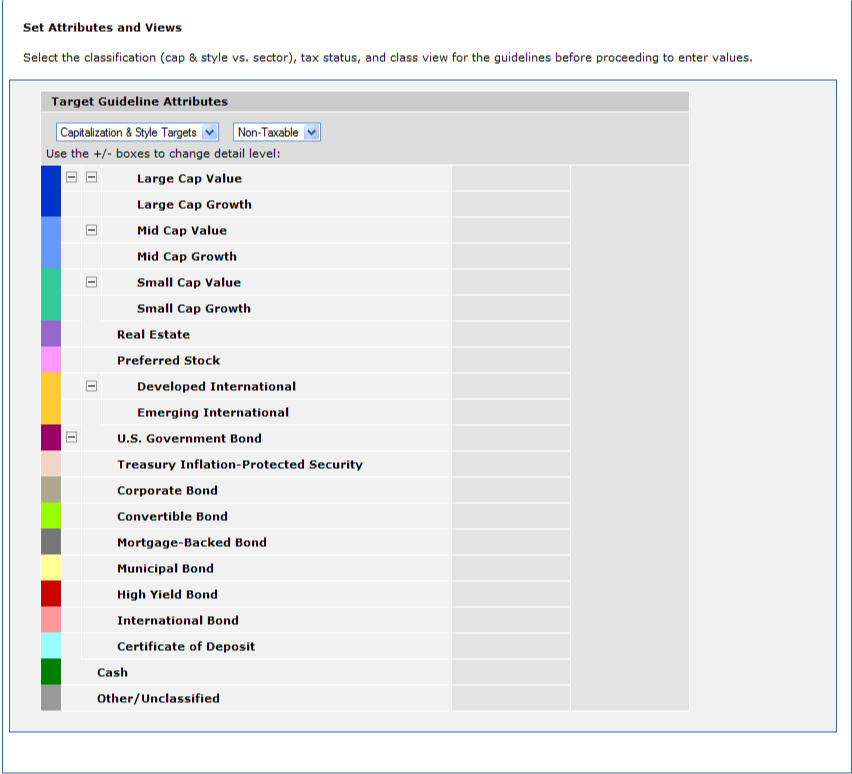Viewport: 852px width, 774px height.
Task: Click the dark green Cash color swatch
Action: tap(51, 672)
